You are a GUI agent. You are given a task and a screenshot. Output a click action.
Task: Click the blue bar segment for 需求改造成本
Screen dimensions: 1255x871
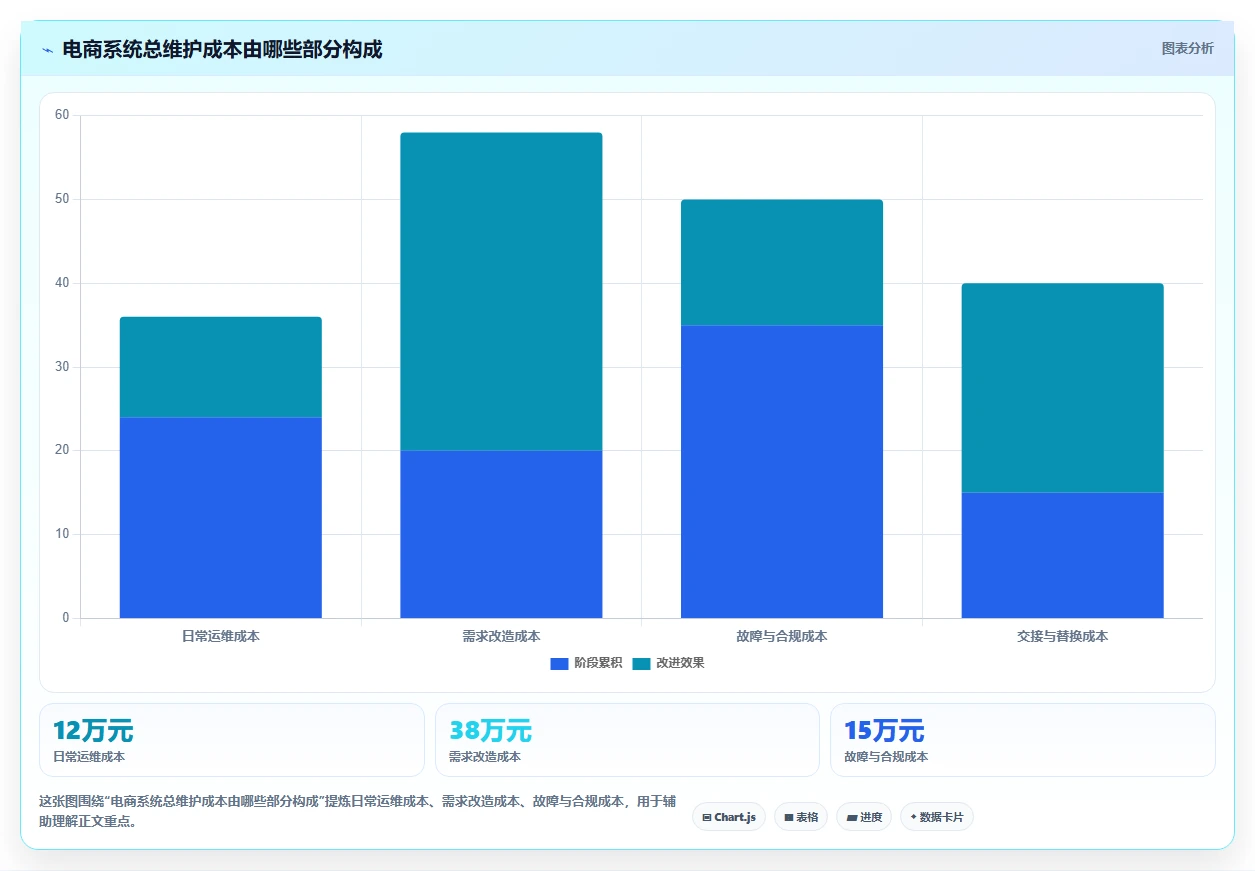pos(501,534)
